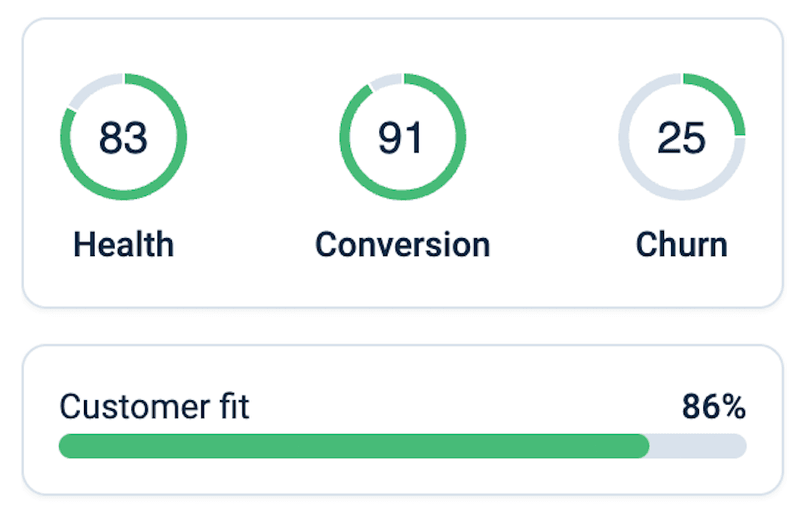The height and width of the screenshot is (512, 800).
Task: Open the Health metric label
Action: point(124,244)
